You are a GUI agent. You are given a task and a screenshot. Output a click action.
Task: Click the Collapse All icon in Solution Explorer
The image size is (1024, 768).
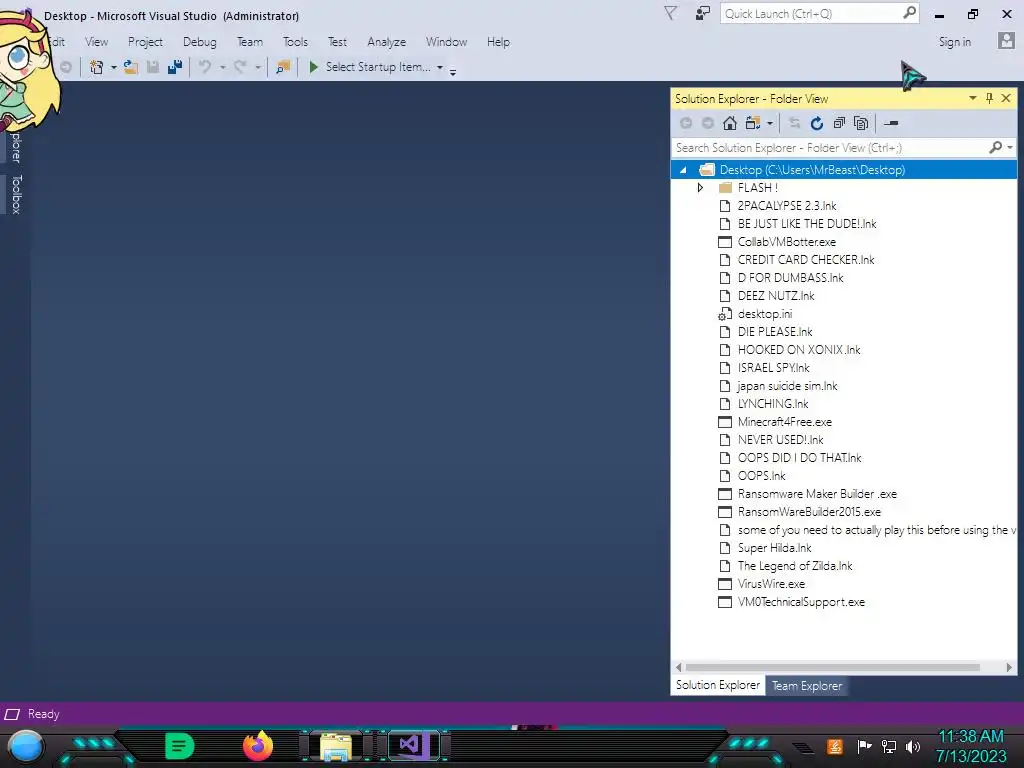(839, 123)
